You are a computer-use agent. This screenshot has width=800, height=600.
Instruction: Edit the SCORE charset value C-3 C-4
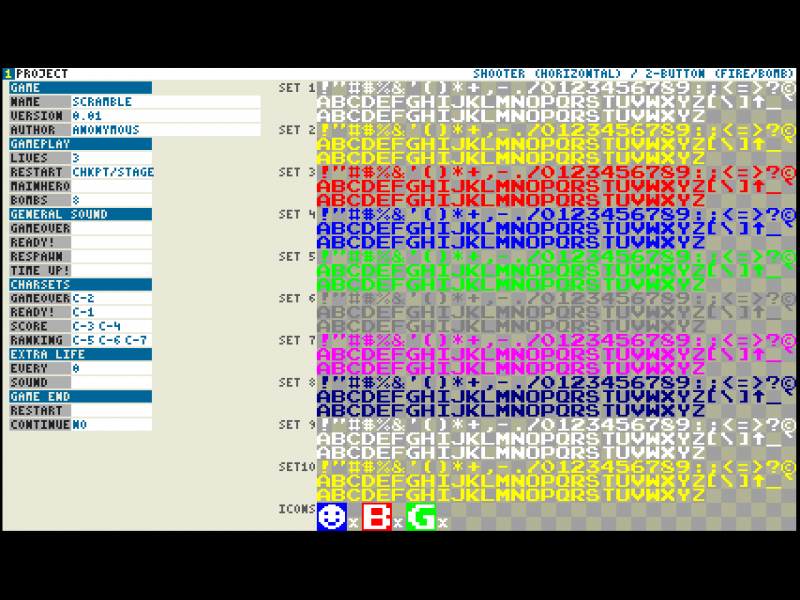111,326
